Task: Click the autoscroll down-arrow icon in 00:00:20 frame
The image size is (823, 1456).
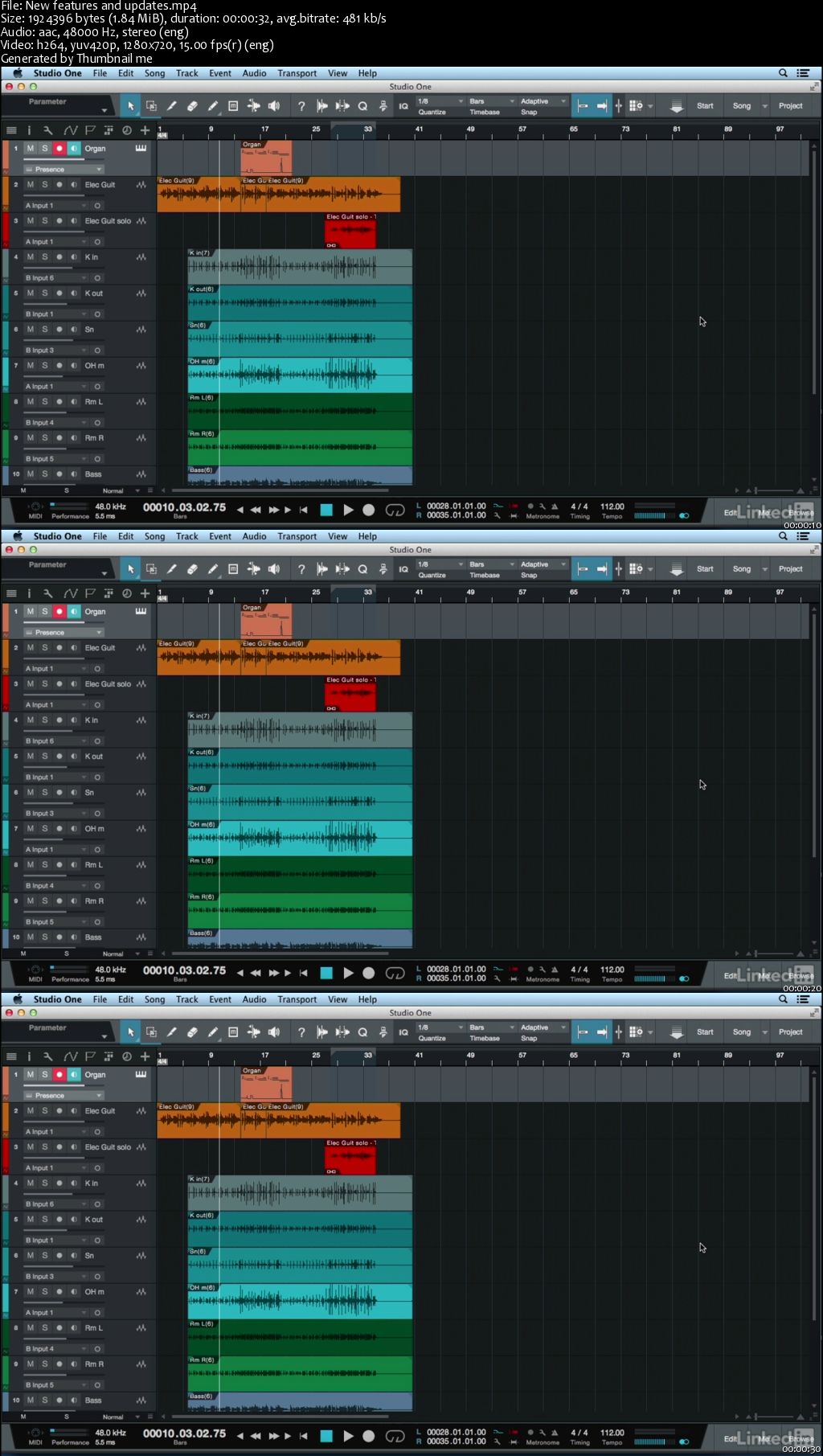Action: pyautogui.click(x=677, y=569)
